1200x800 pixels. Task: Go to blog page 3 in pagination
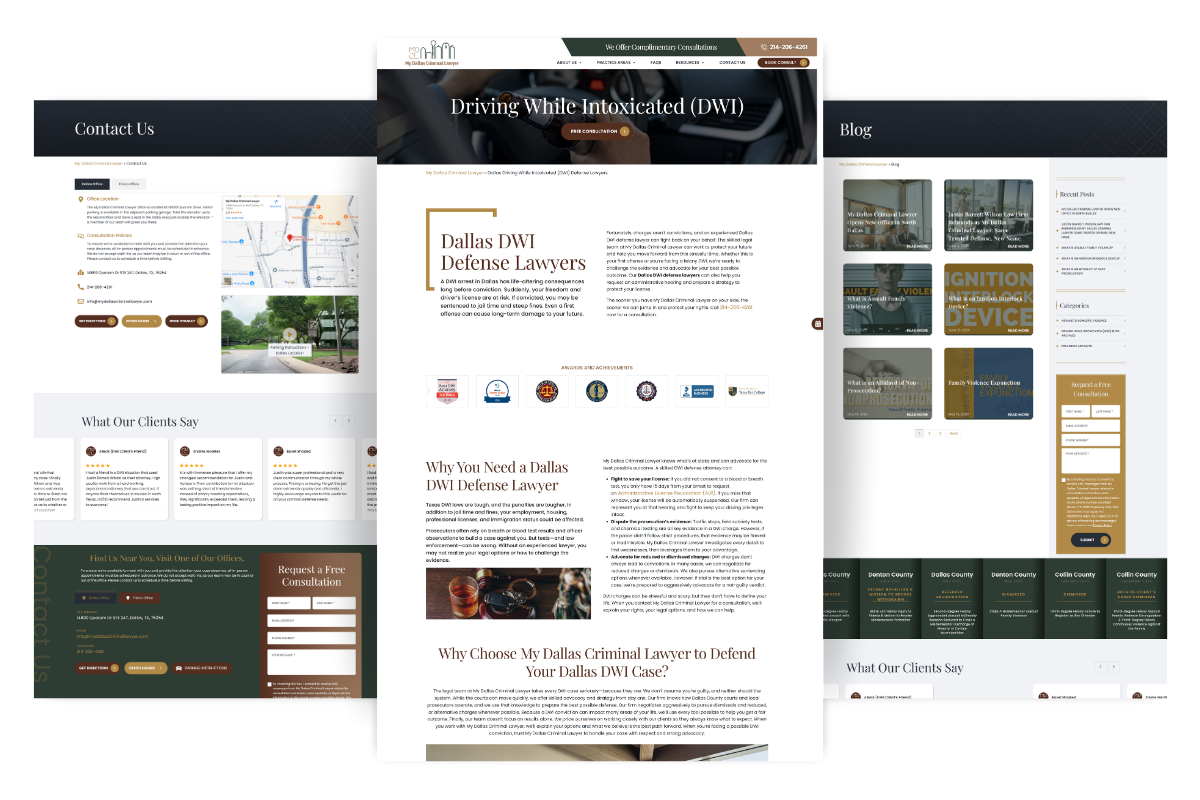(x=940, y=433)
